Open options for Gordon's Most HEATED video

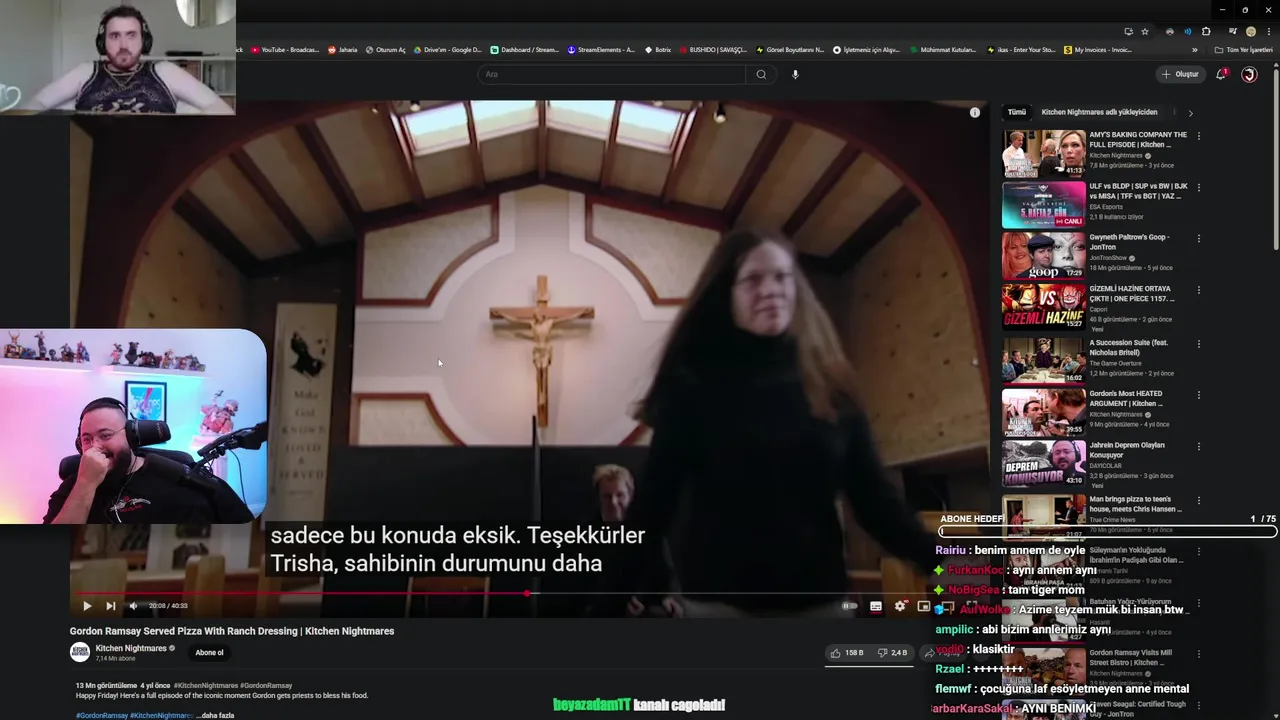click(x=1198, y=395)
